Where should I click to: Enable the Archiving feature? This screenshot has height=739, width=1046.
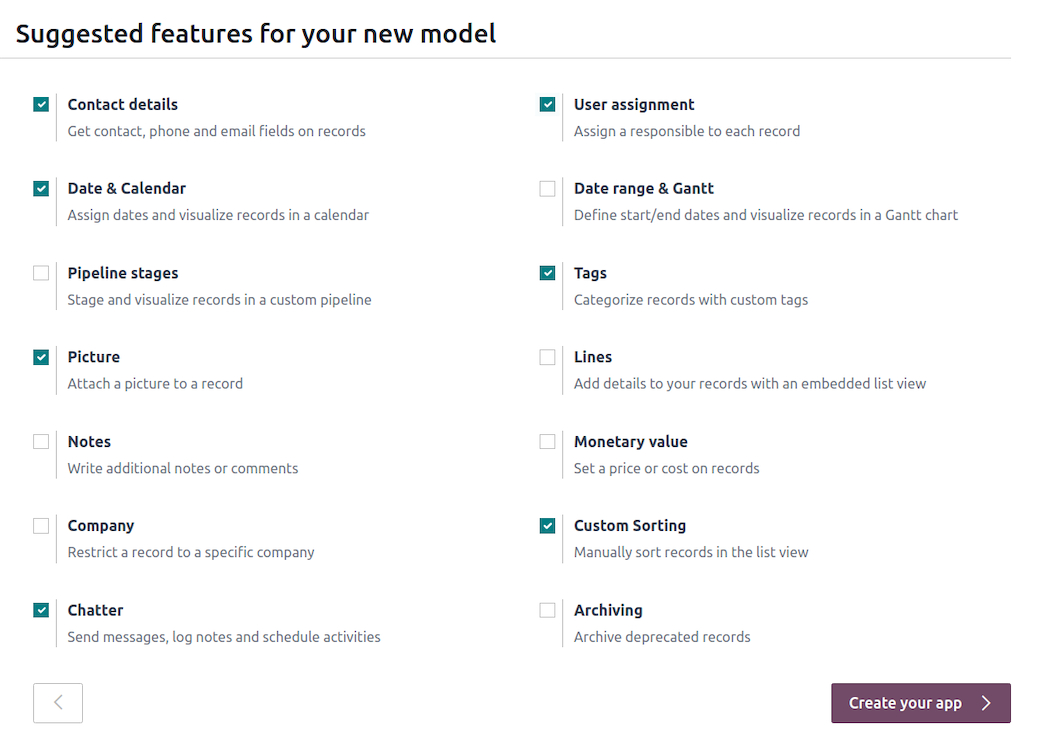pos(548,610)
